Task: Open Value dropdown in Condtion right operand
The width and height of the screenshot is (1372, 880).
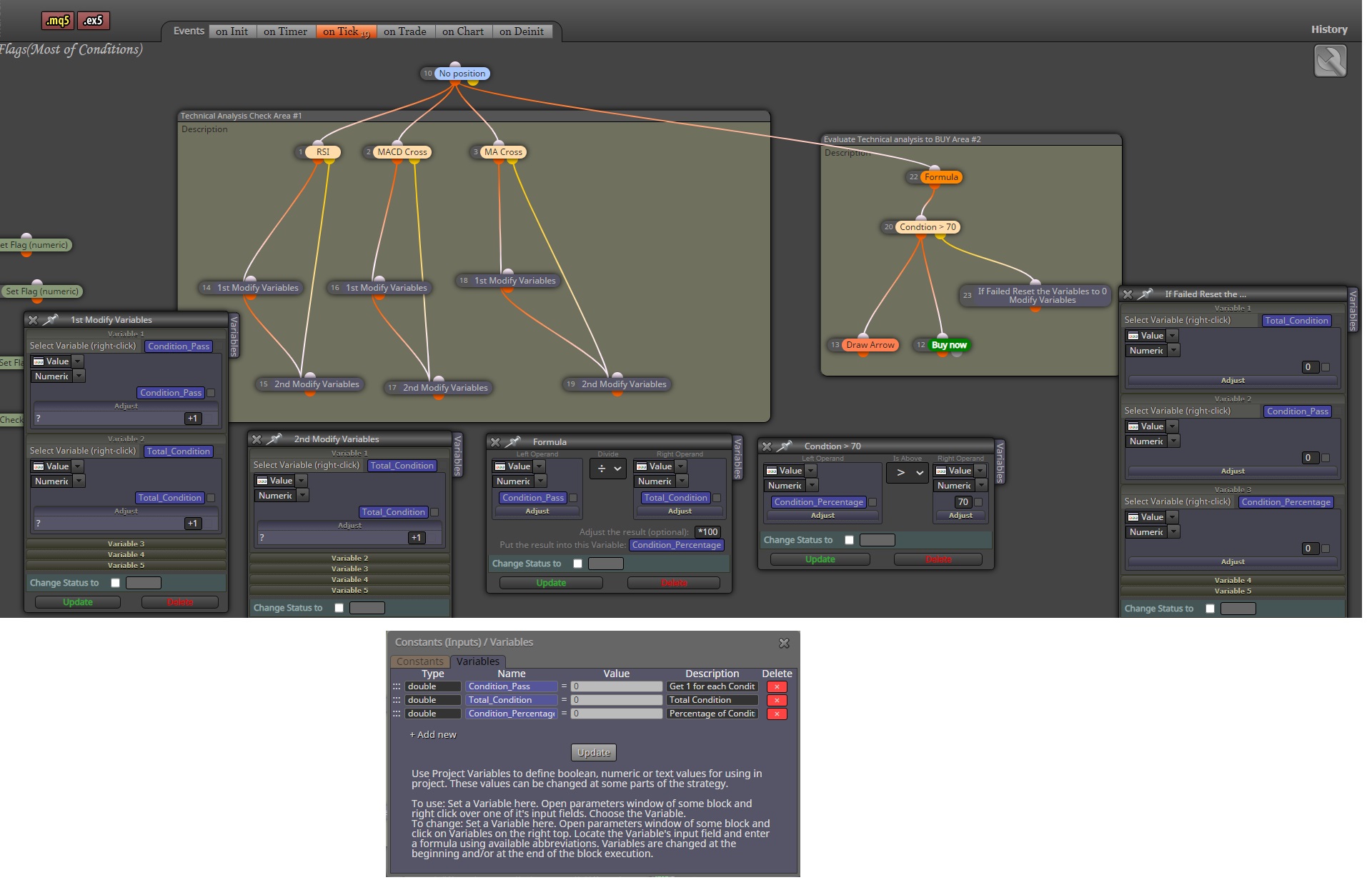Action: (x=960, y=471)
